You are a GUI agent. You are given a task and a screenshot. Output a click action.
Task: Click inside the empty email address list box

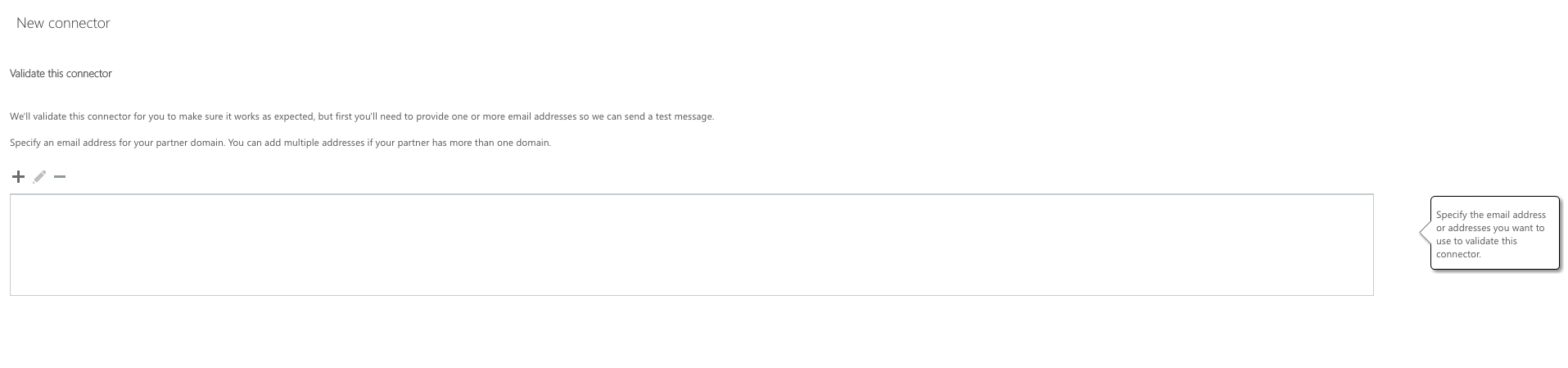click(x=691, y=244)
